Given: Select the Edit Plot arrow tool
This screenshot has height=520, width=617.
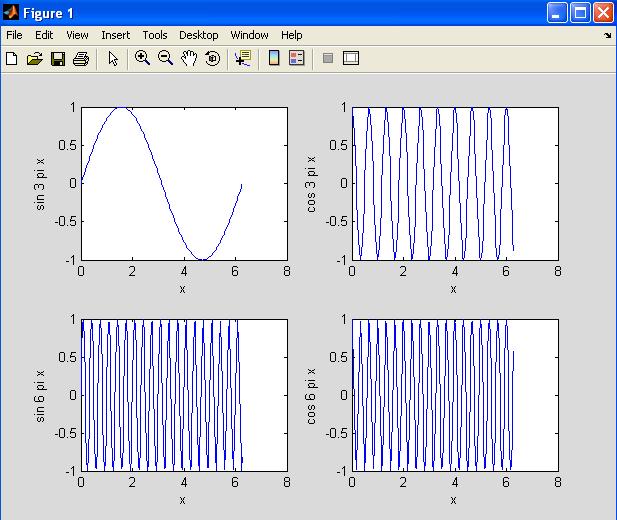Looking at the screenshot, I should (x=113, y=59).
